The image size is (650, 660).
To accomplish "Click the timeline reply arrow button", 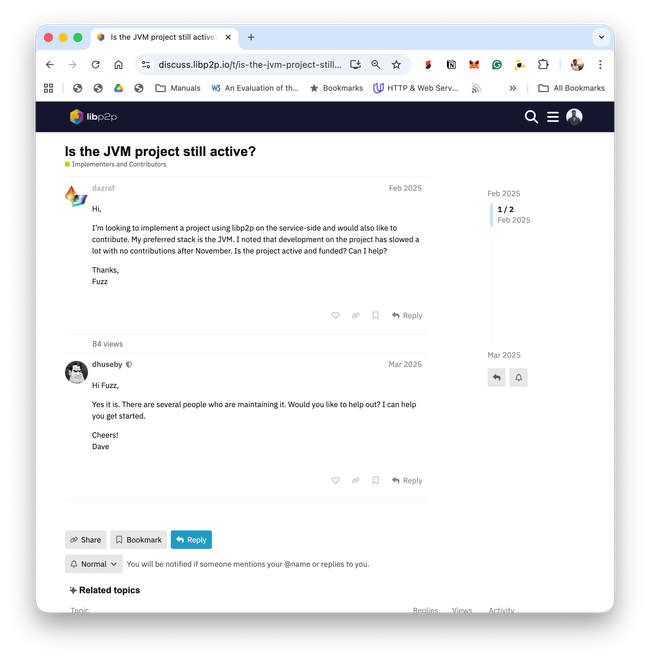I will tap(496, 377).
